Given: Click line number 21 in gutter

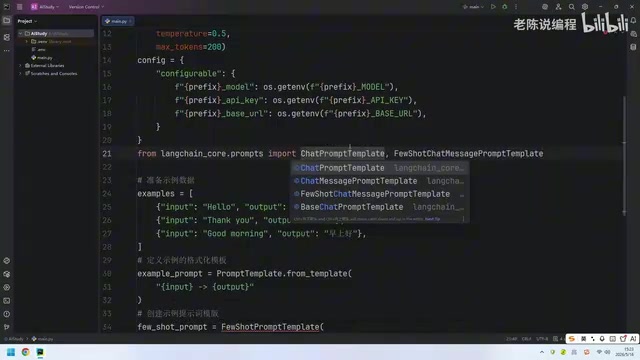Looking at the screenshot, I should [107, 153].
